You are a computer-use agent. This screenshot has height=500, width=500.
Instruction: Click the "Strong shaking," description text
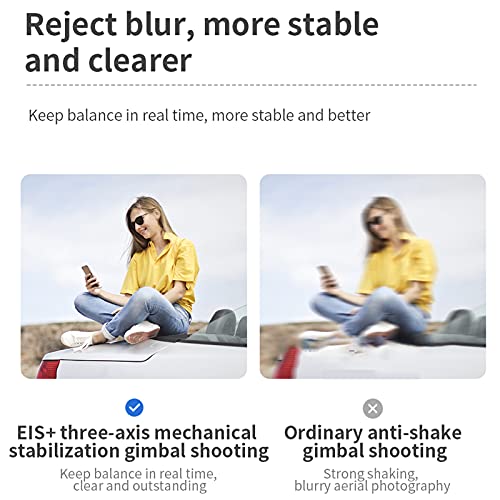pos(371,474)
